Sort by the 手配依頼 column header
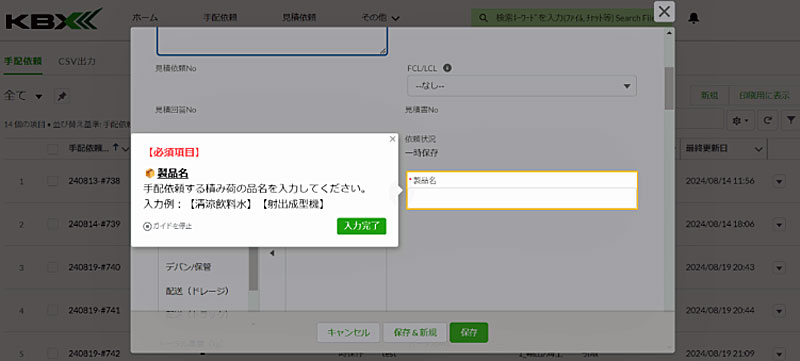Viewport: 800px width, 361px height. [89, 148]
